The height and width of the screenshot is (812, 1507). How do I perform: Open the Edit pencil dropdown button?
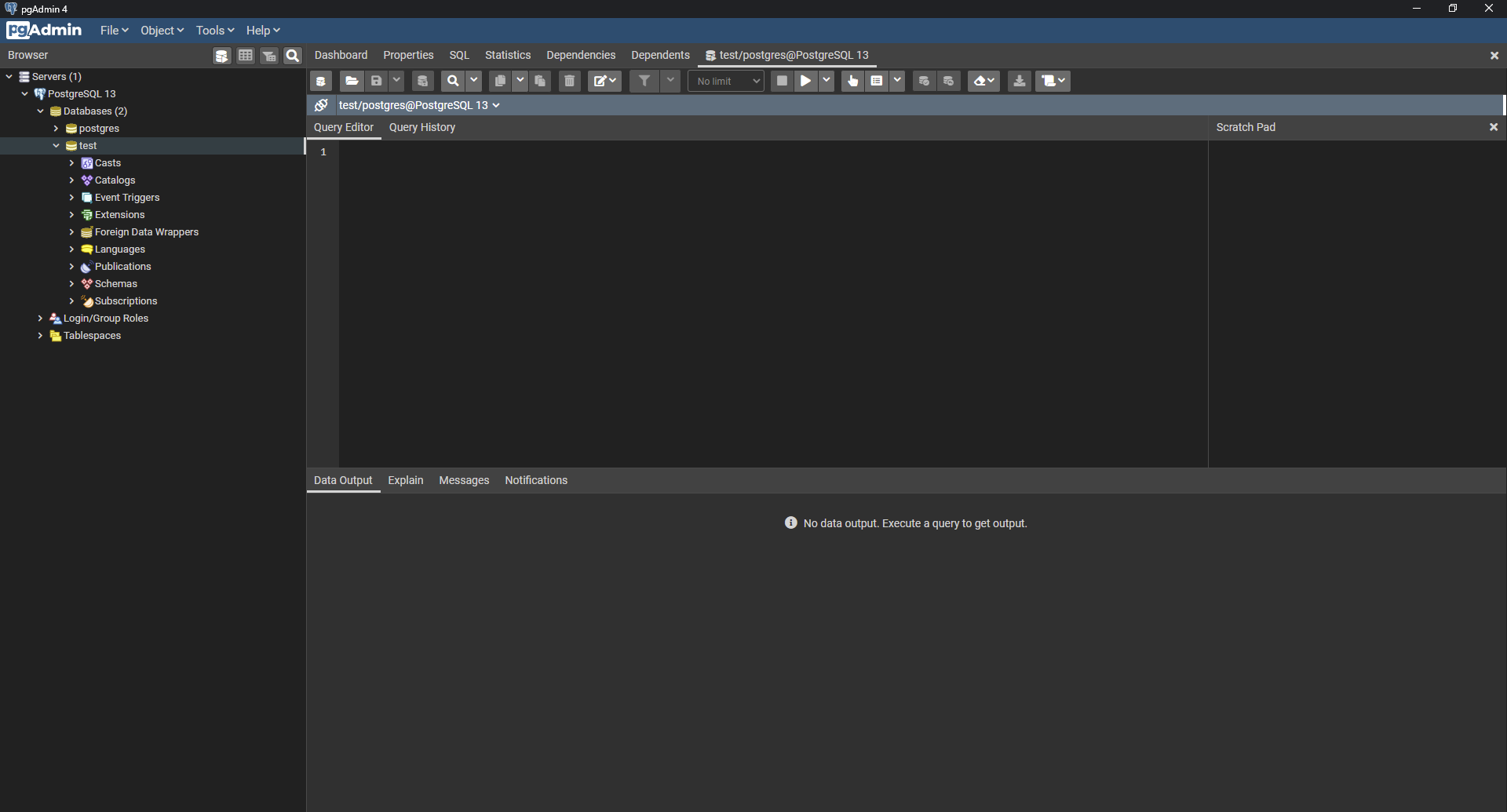click(605, 81)
